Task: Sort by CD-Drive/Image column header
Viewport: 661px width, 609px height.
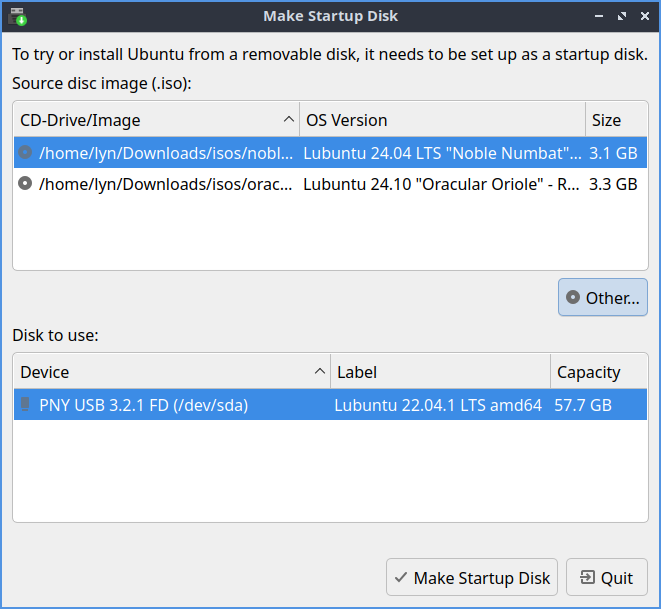Action: 150,120
